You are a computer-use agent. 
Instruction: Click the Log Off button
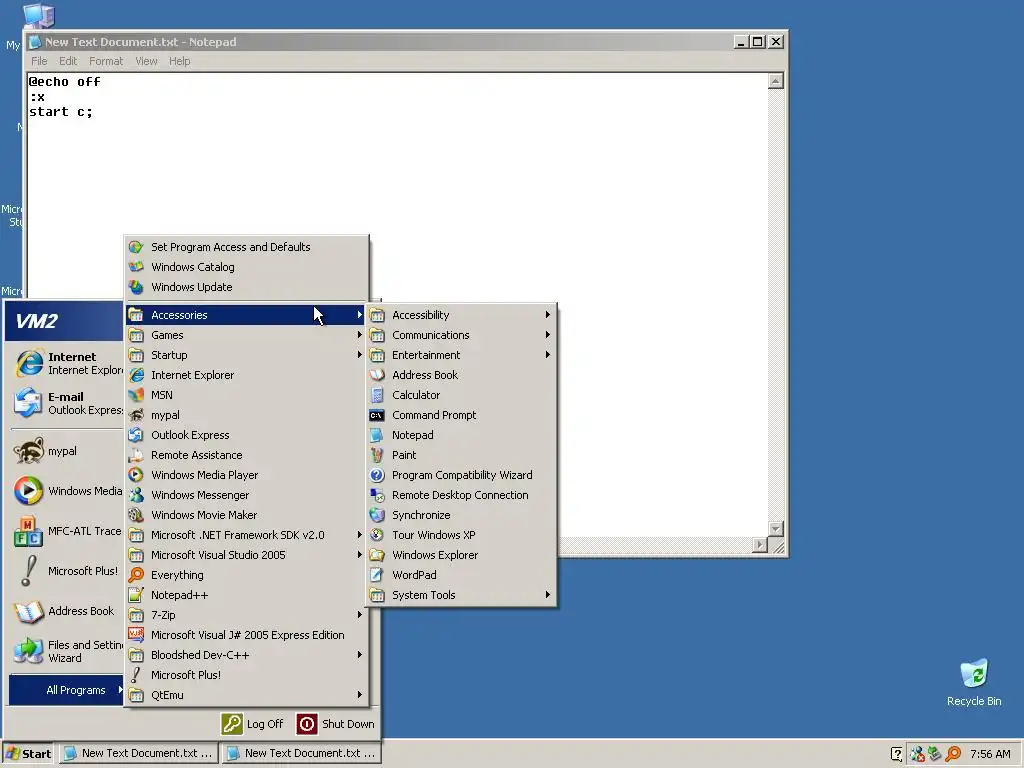(x=252, y=724)
